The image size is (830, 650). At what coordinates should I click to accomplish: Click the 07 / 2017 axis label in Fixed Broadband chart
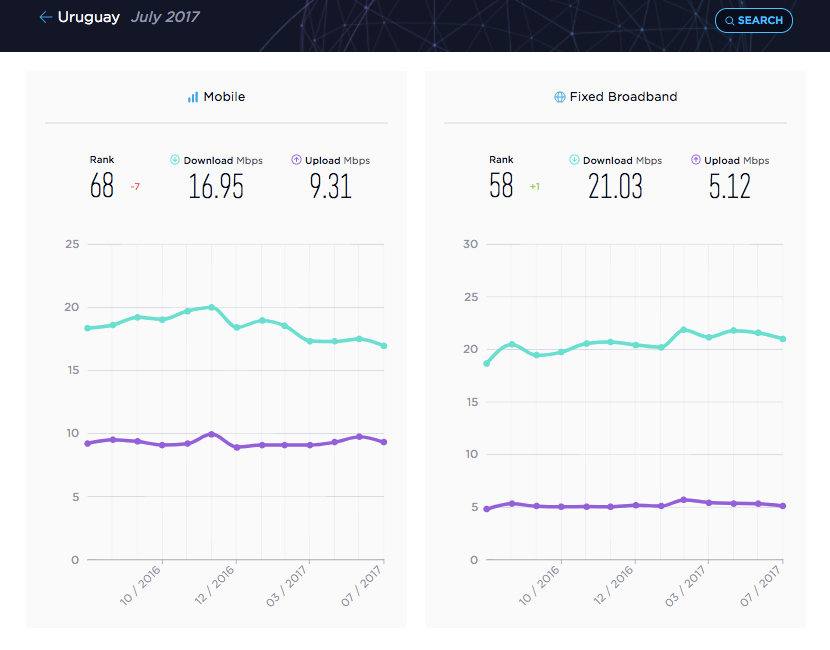click(760, 585)
